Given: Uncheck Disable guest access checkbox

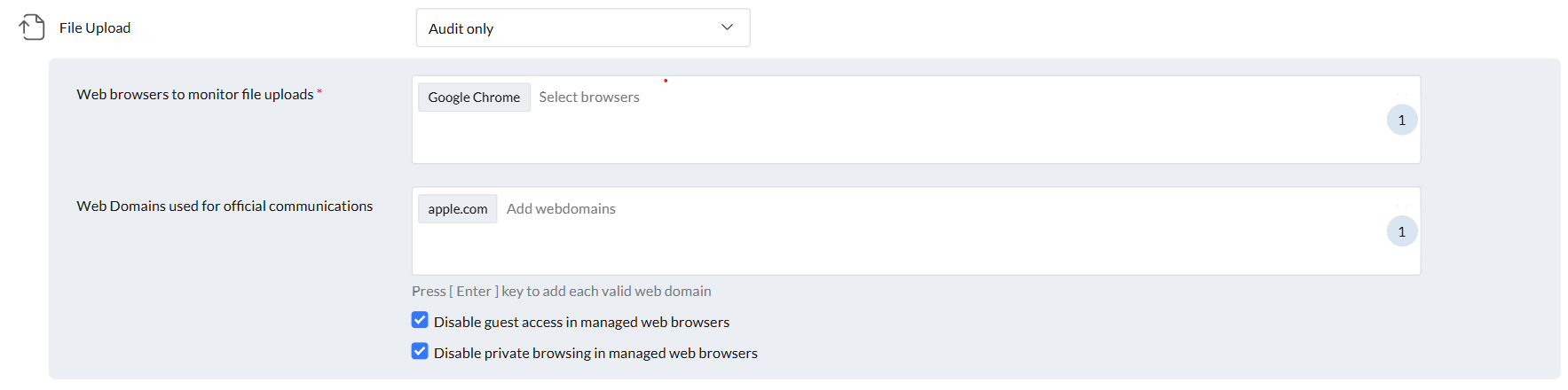Looking at the screenshot, I should [420, 321].
